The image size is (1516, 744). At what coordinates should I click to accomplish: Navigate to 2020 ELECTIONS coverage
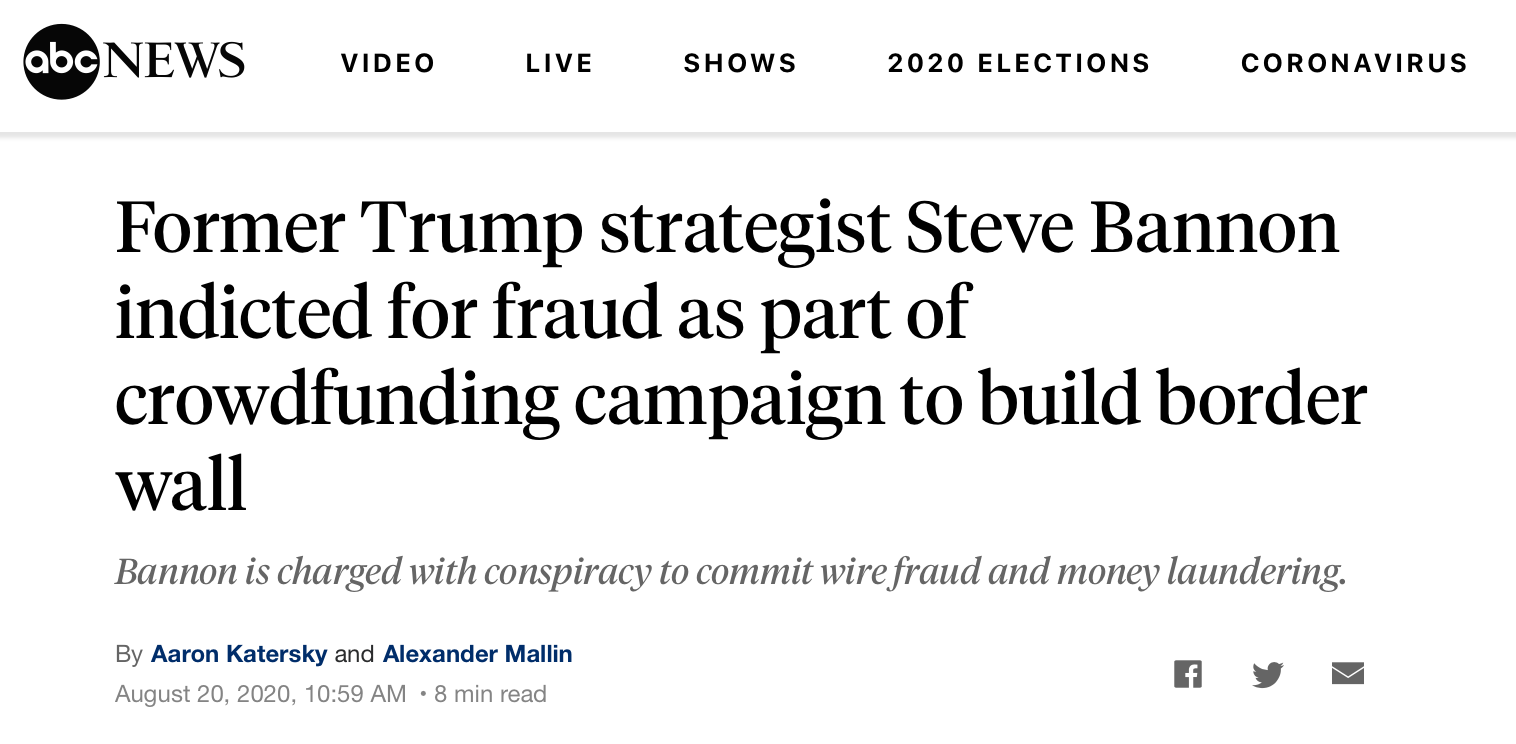coord(1019,63)
